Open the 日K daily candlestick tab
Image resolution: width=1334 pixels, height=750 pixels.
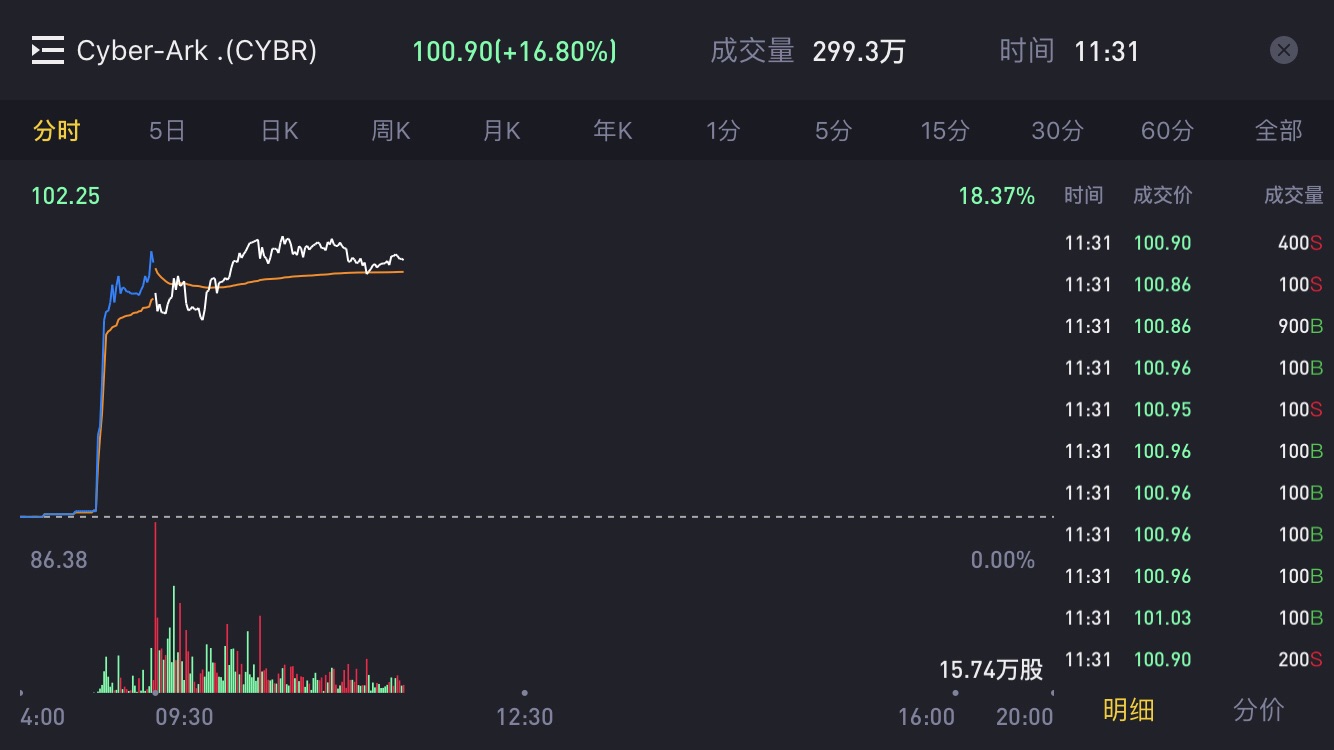[x=279, y=131]
